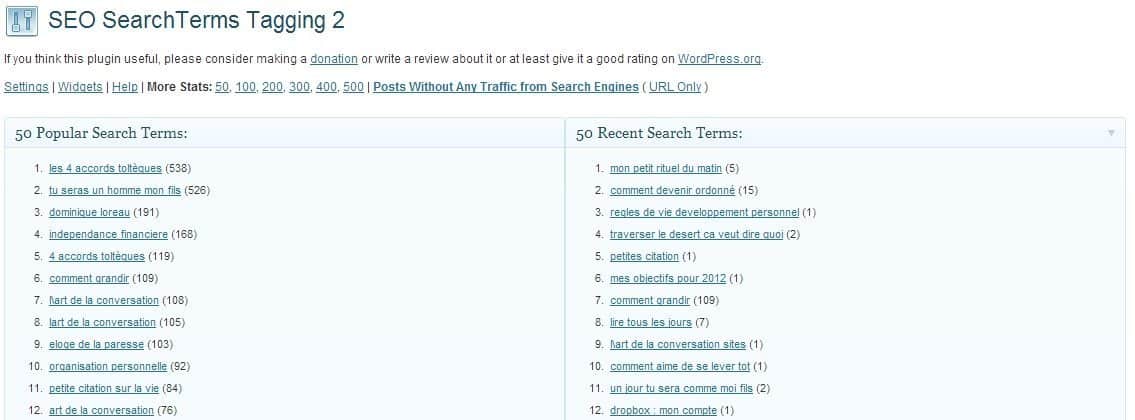1135x420 pixels.
Task: Open popular term 'lart de la conversation' (105)
Action: click(x=102, y=322)
